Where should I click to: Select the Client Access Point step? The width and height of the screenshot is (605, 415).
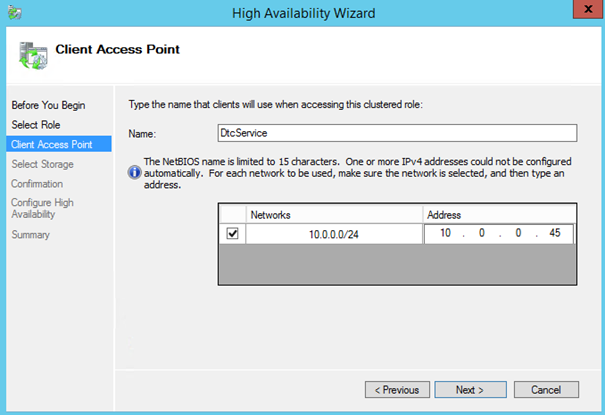51,144
